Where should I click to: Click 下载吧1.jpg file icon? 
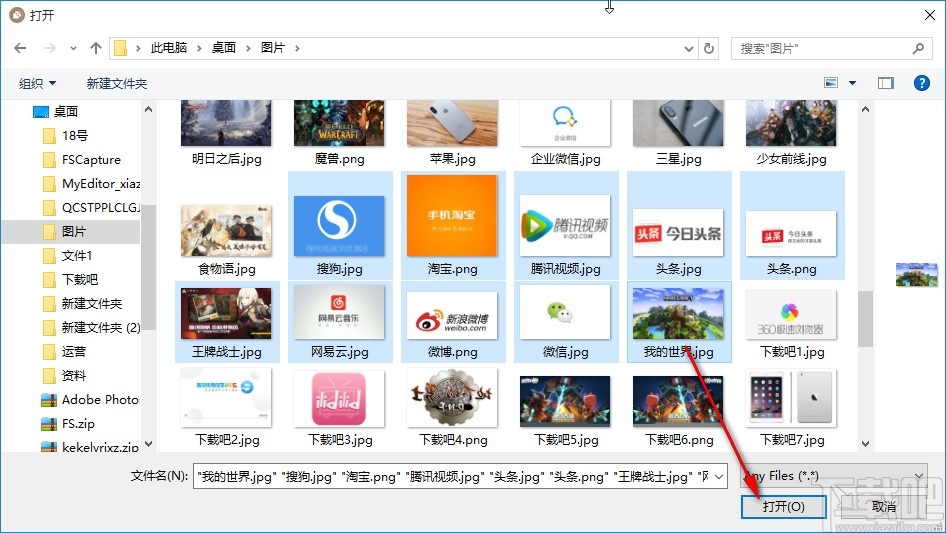point(791,314)
